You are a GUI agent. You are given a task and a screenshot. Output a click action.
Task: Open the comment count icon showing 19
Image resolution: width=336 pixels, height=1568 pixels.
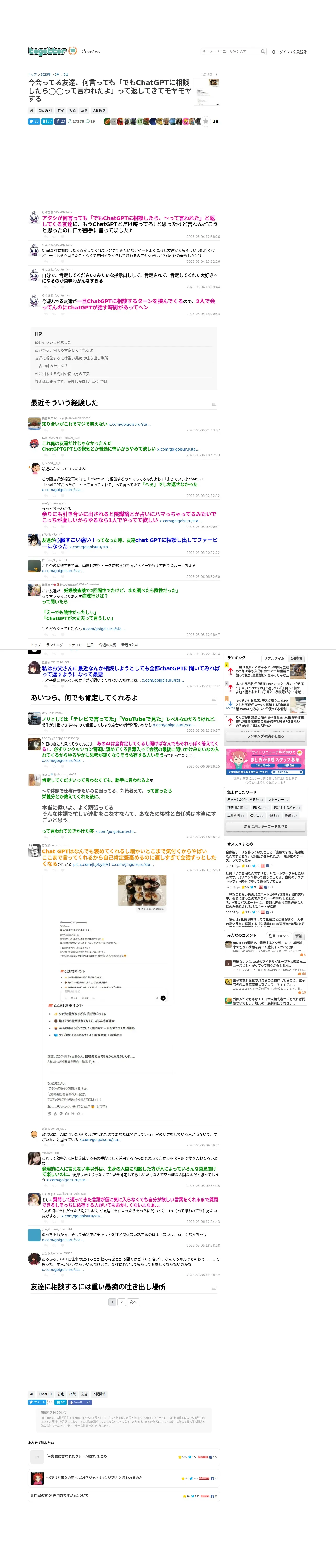click(x=90, y=121)
